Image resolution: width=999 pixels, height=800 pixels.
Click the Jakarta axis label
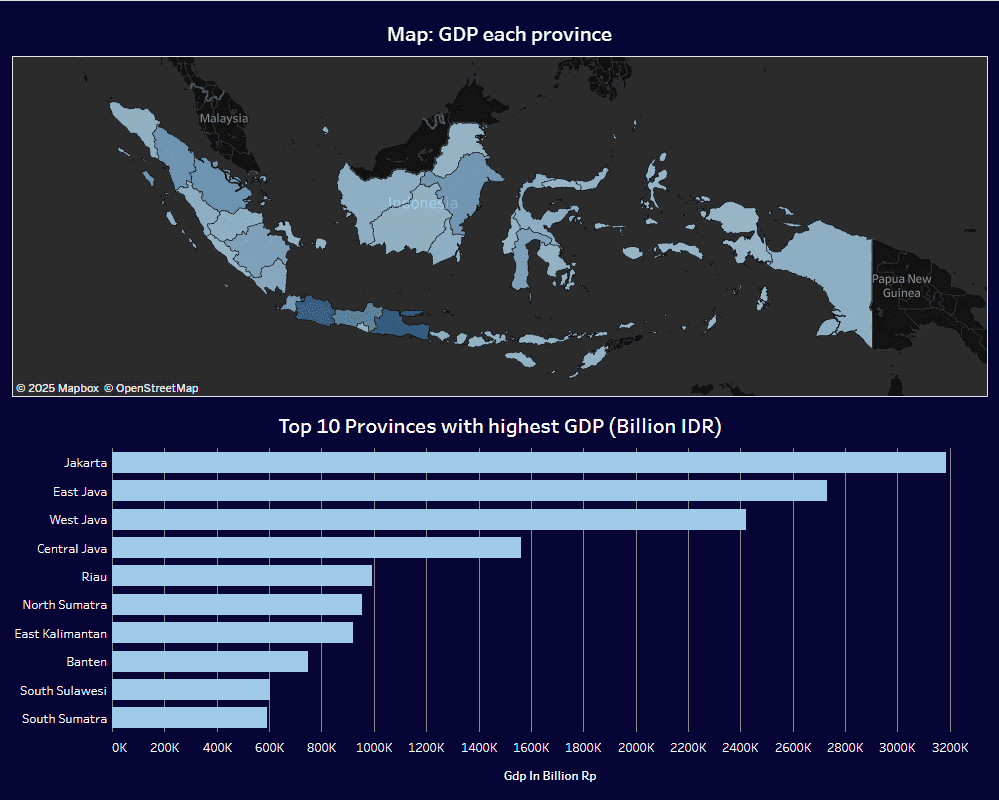(88, 462)
